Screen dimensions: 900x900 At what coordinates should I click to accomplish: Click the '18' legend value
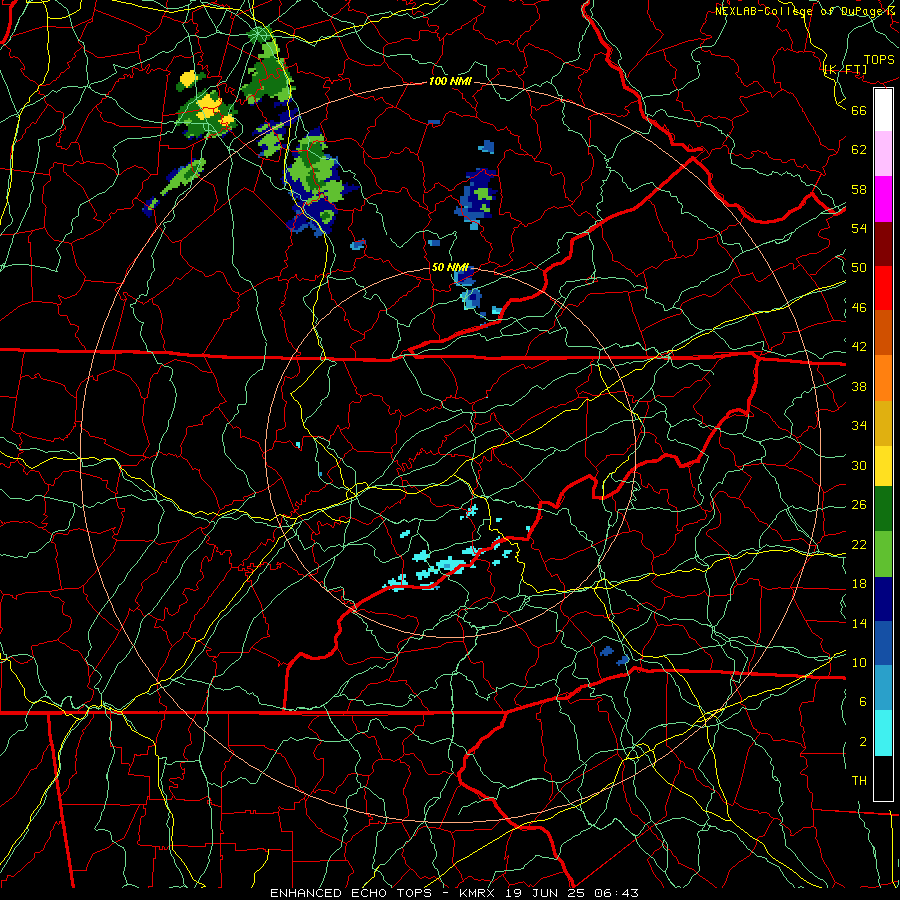coord(859,584)
